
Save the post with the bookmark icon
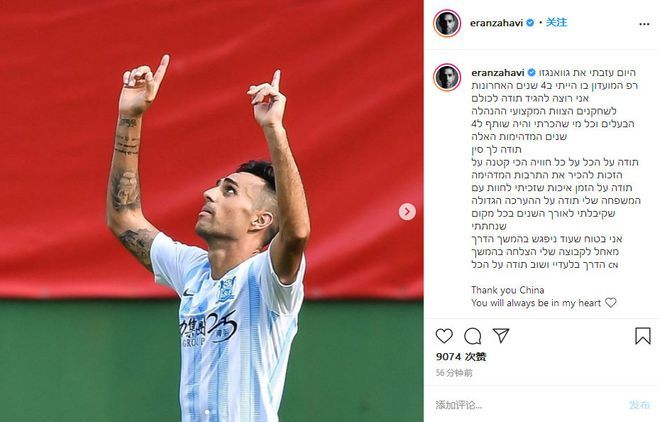click(643, 336)
